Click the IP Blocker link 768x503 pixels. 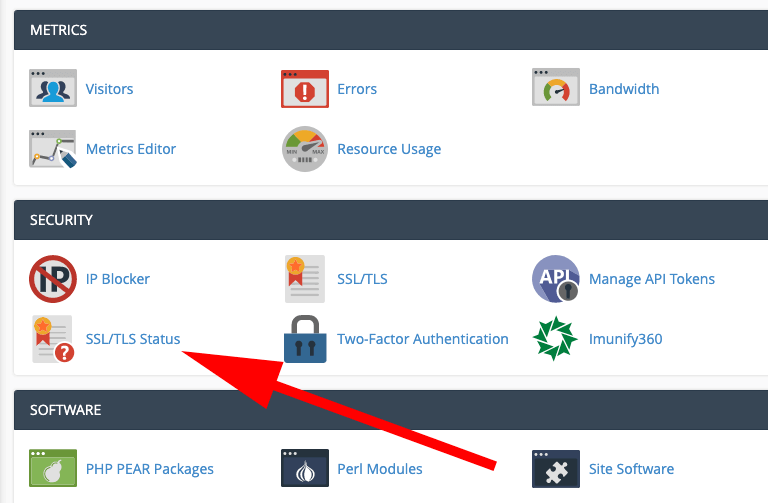coord(118,279)
